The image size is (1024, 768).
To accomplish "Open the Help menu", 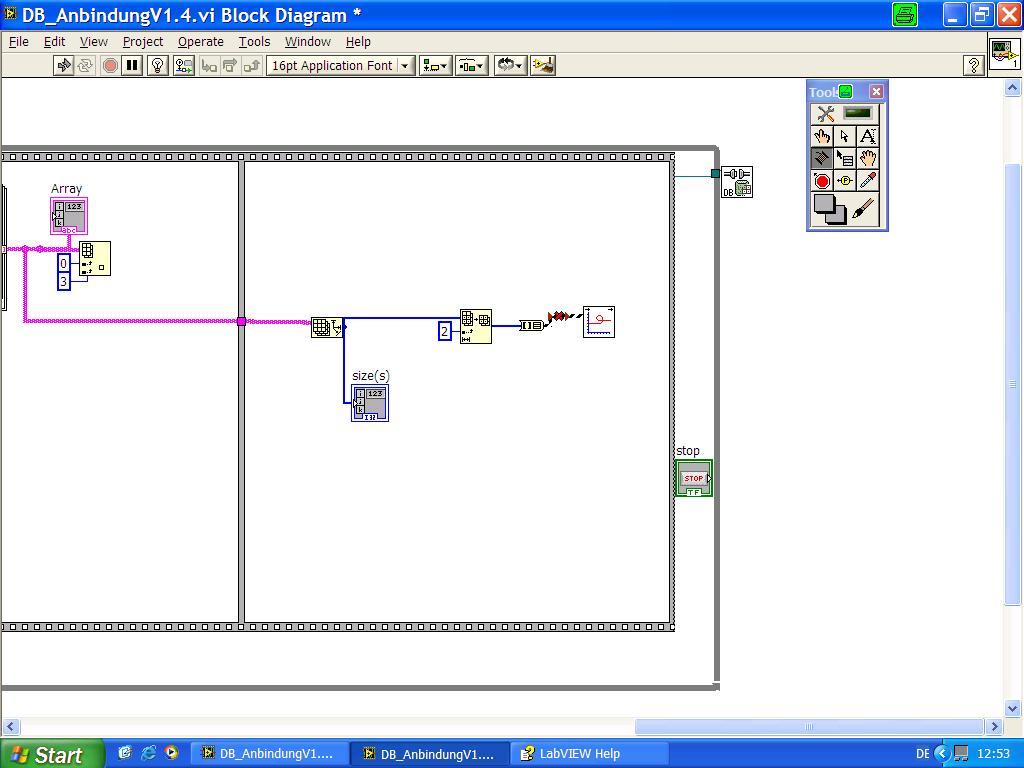I will coord(358,41).
